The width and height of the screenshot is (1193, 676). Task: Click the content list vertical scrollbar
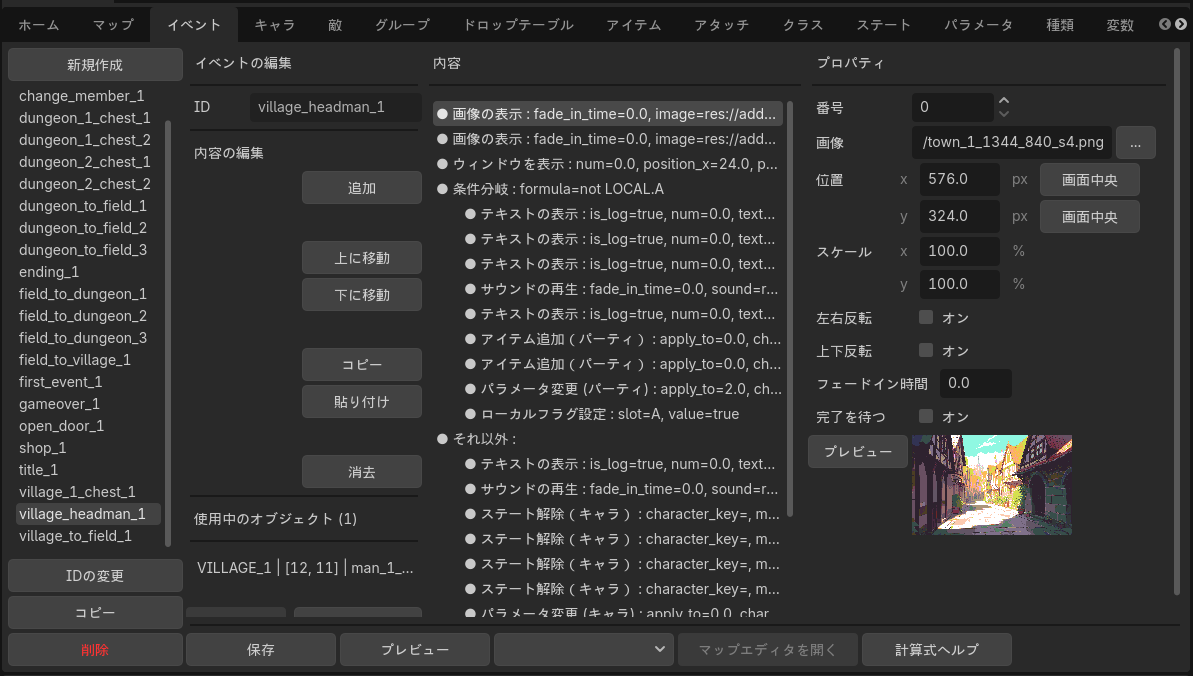click(x=790, y=308)
